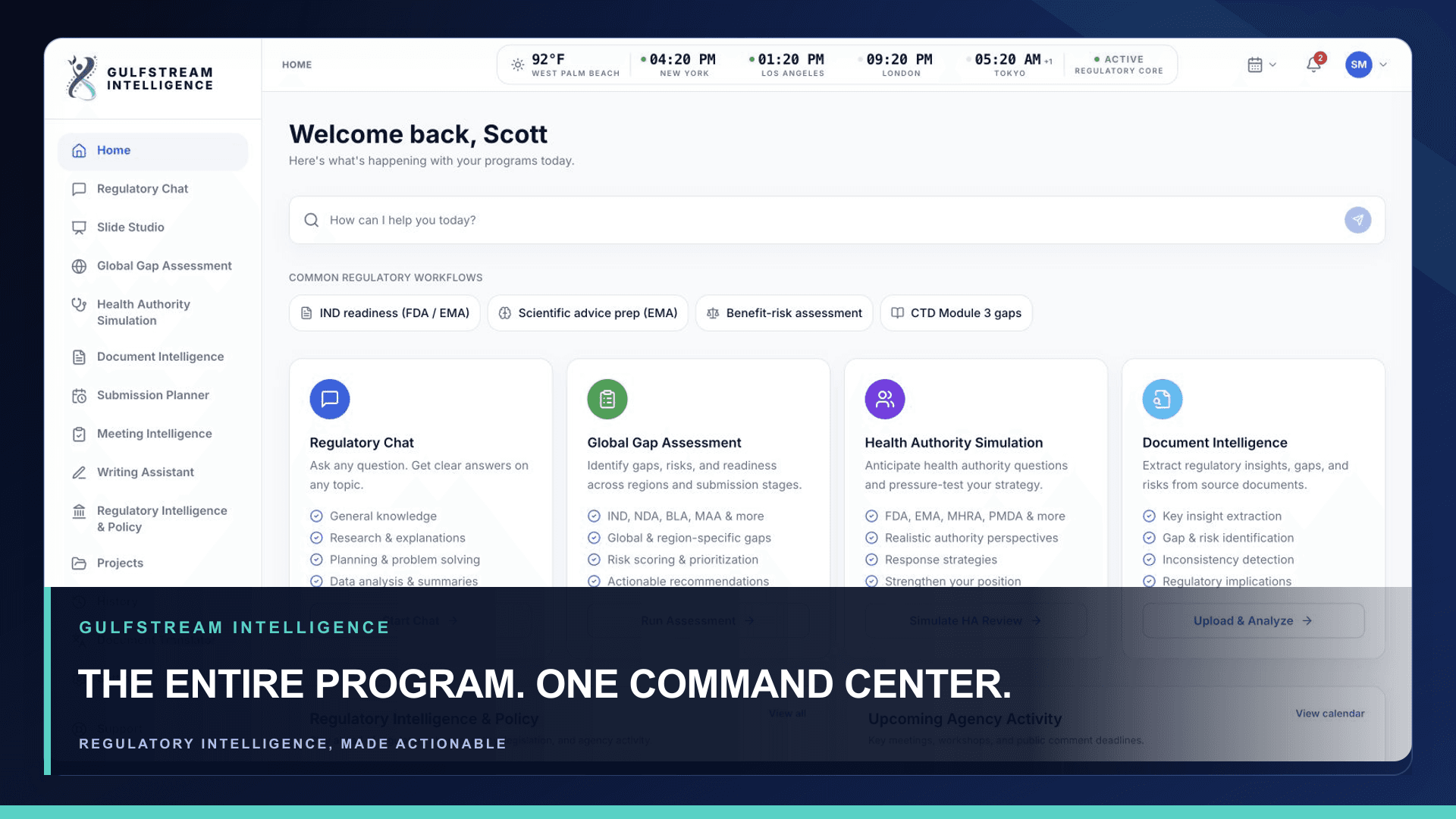The height and width of the screenshot is (819, 1456).
Task: Click the HOME breadcrumb label
Action: (x=297, y=65)
